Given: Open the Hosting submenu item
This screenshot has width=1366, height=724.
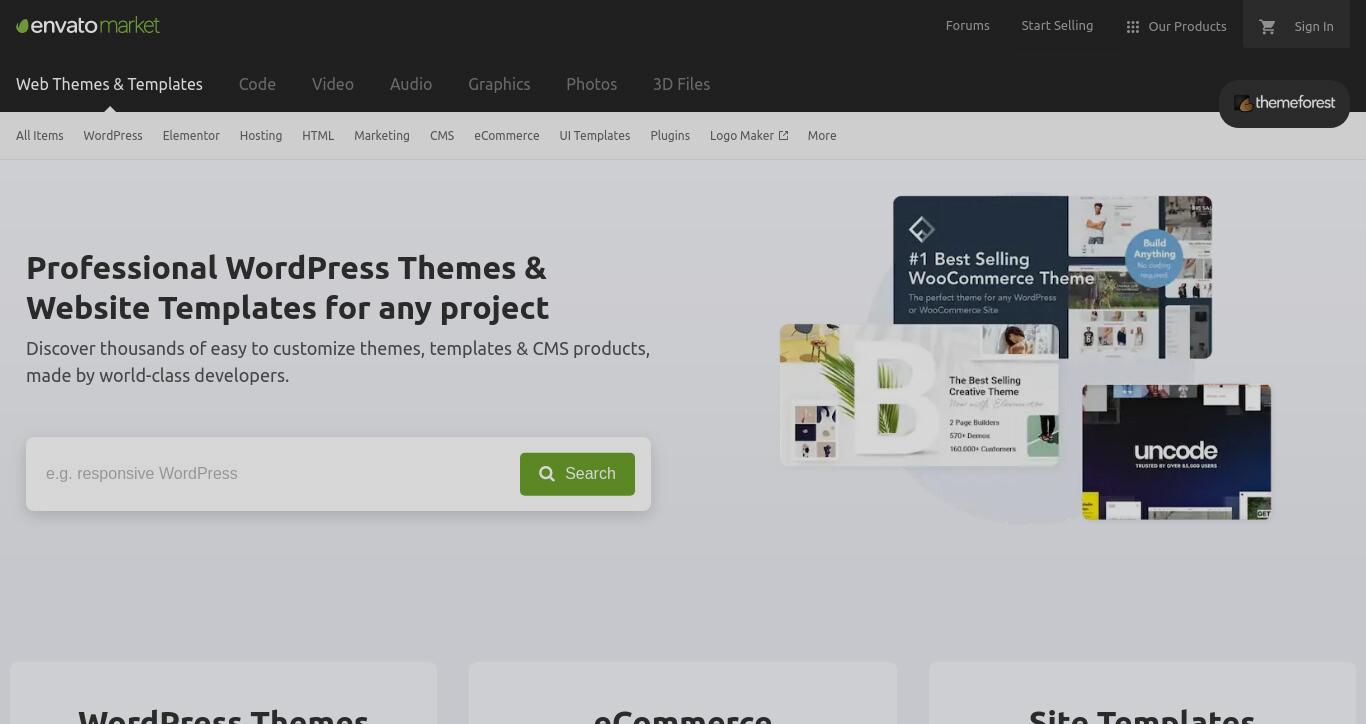Looking at the screenshot, I should point(261,136).
